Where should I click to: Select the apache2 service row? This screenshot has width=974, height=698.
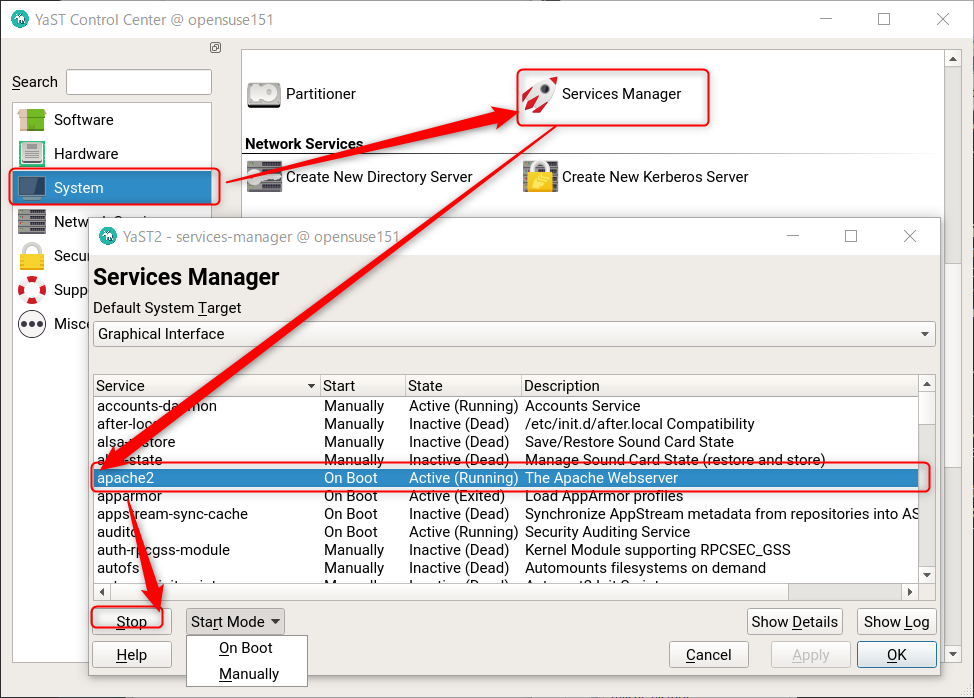[x=506, y=478]
